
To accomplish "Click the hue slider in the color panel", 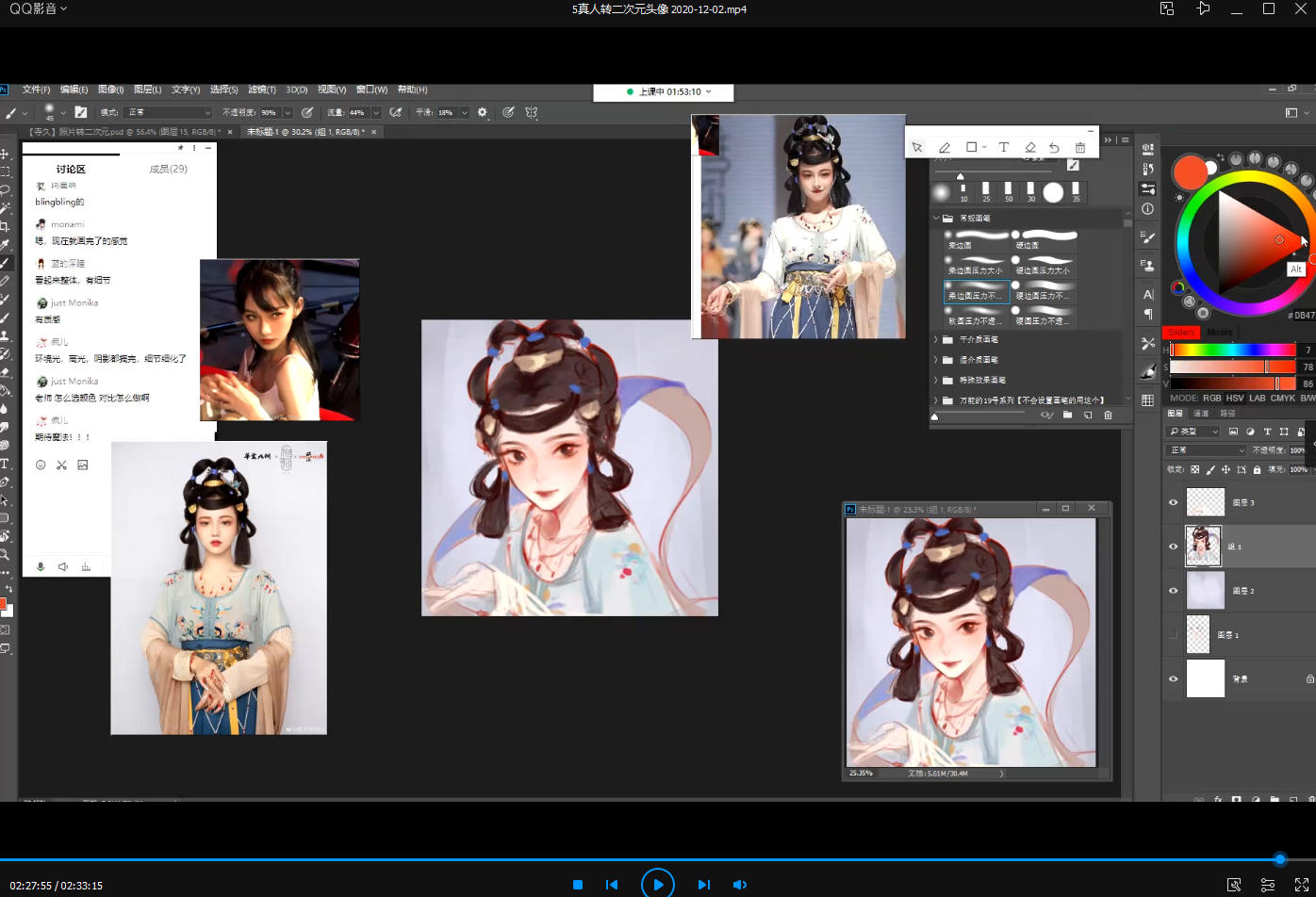I will coord(1233,350).
